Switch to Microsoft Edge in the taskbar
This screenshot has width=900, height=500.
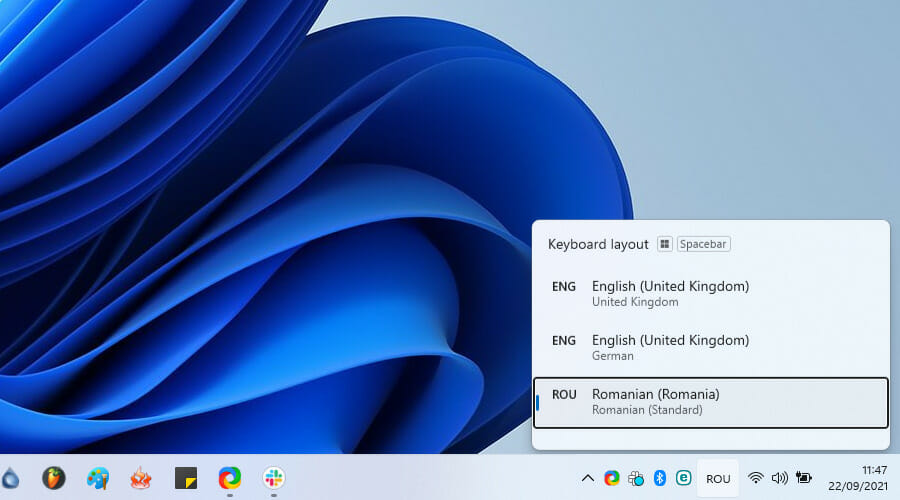coord(229,478)
